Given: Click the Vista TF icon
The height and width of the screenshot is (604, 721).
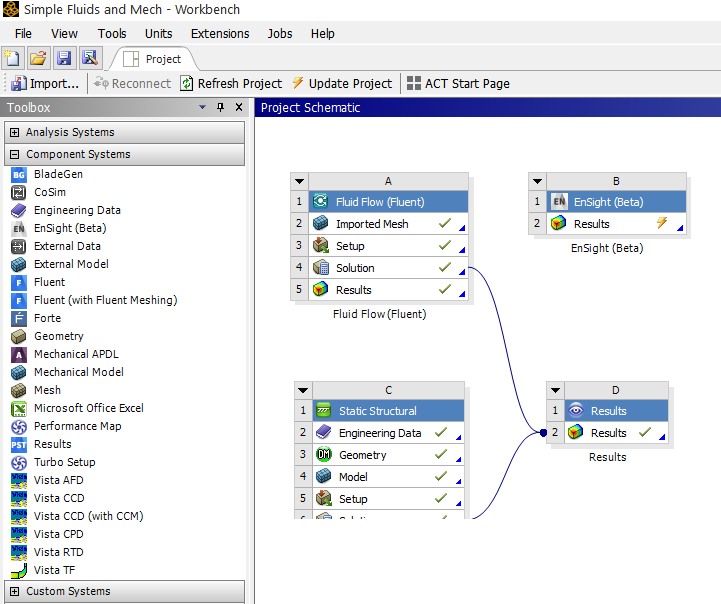Looking at the screenshot, I should click(19, 570).
